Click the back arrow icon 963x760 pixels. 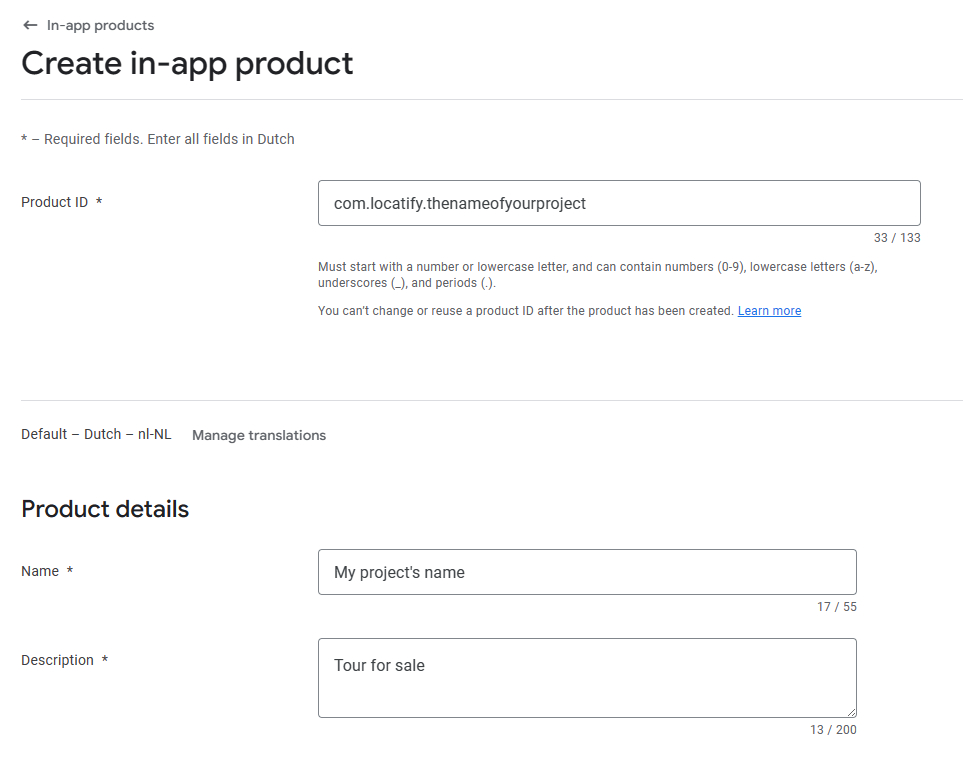coord(30,25)
